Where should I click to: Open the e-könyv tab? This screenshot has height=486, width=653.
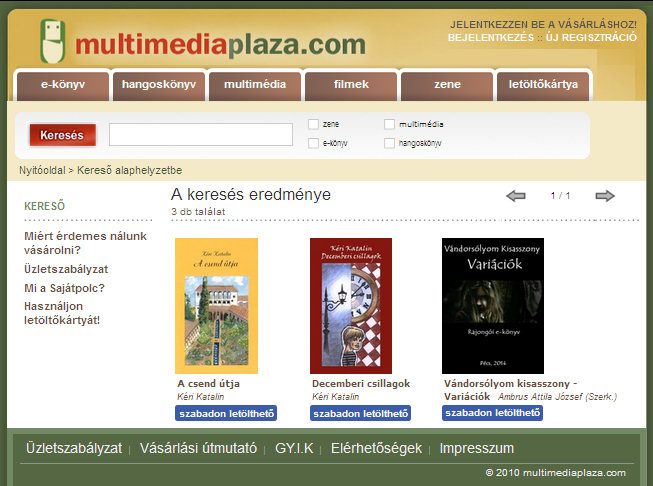[63, 86]
